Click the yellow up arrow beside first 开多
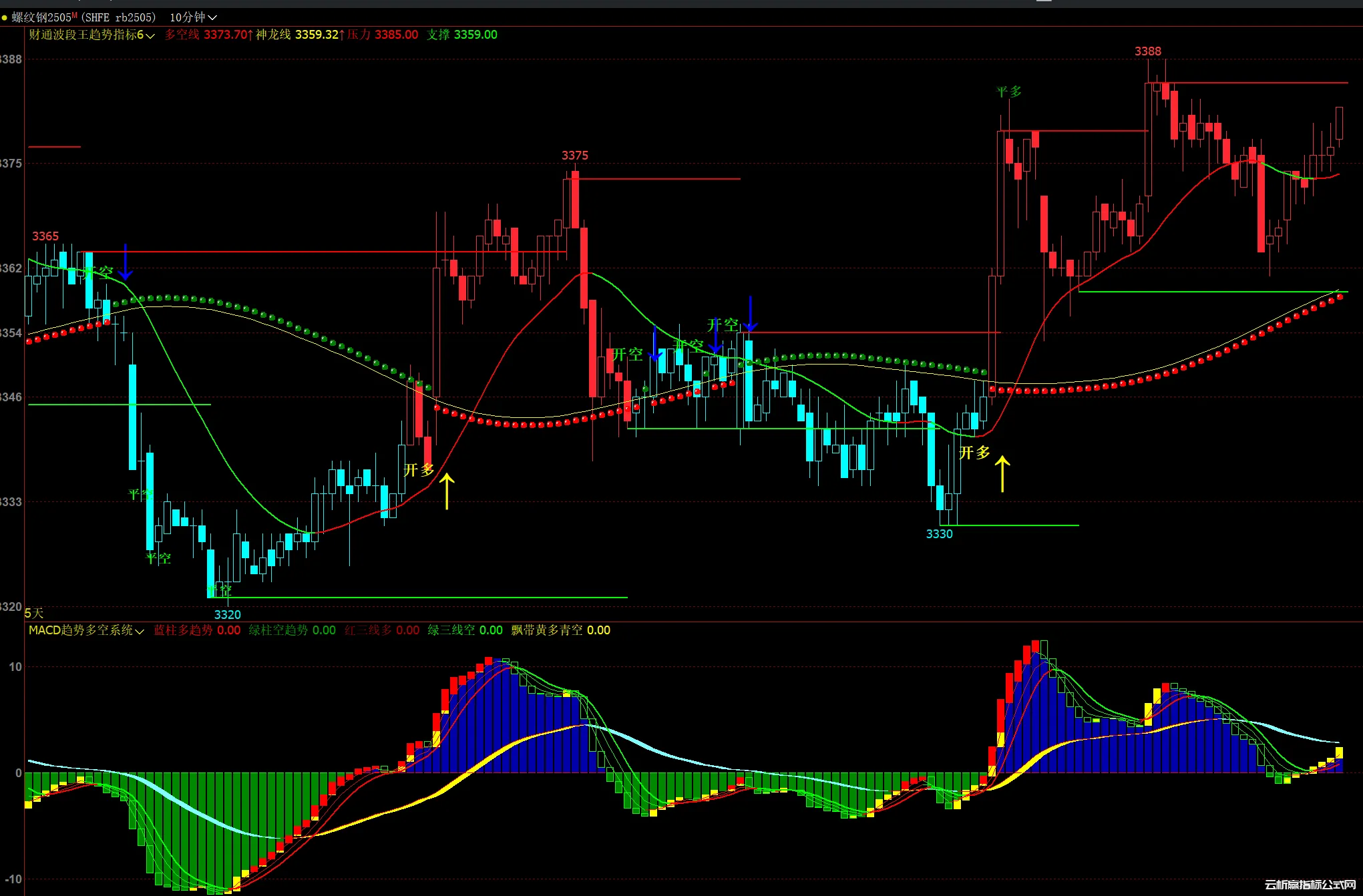Screen dimensions: 1363x896 (x=447, y=491)
